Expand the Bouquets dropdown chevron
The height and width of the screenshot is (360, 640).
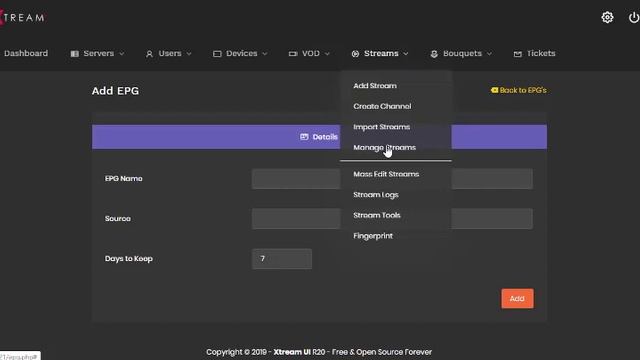click(x=489, y=54)
